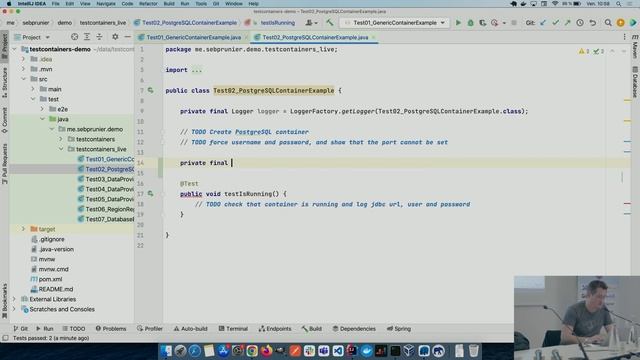Click the warnings indicator in editor corner
Viewport: 640px width, 360px height.
pyautogui.click(x=584, y=51)
